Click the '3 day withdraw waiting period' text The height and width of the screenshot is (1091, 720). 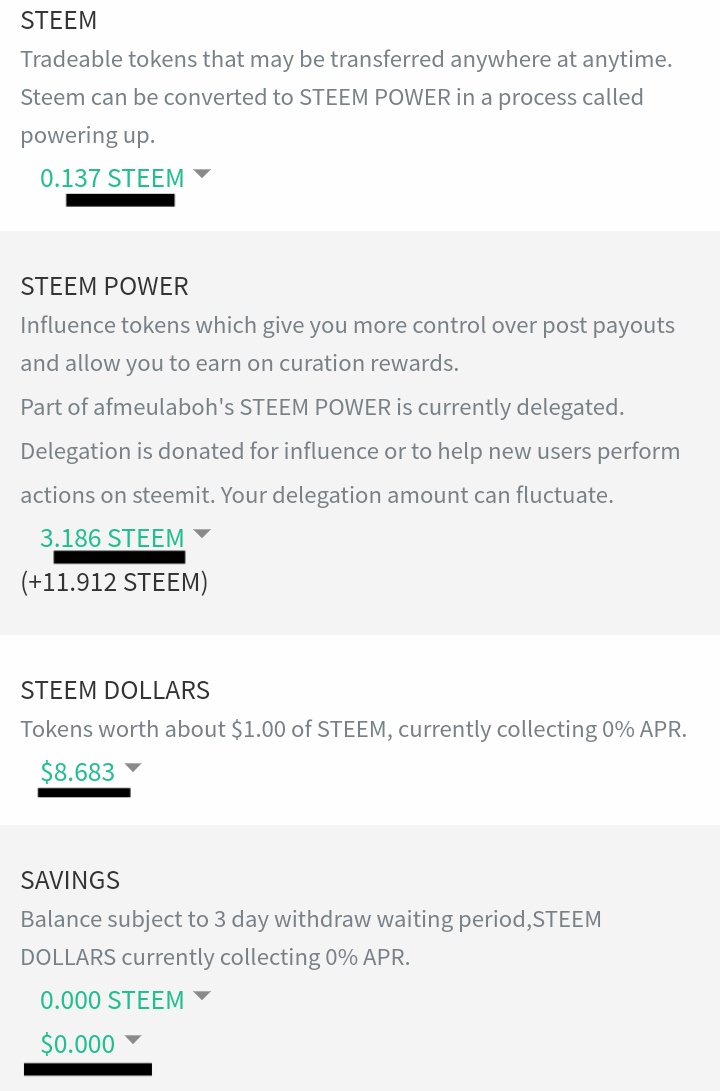tap(310, 919)
